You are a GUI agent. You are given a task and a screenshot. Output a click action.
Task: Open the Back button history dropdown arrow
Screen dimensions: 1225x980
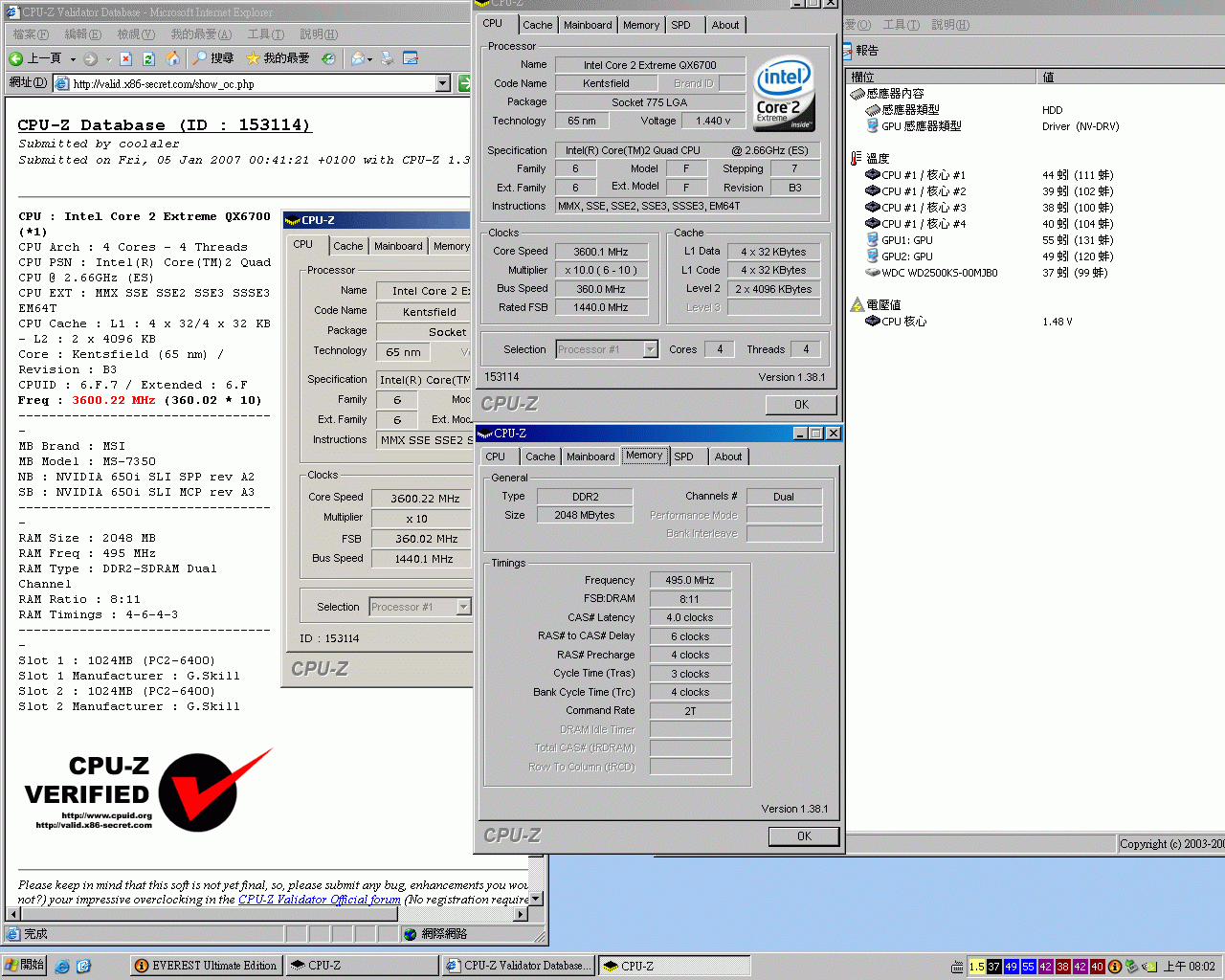(73, 58)
